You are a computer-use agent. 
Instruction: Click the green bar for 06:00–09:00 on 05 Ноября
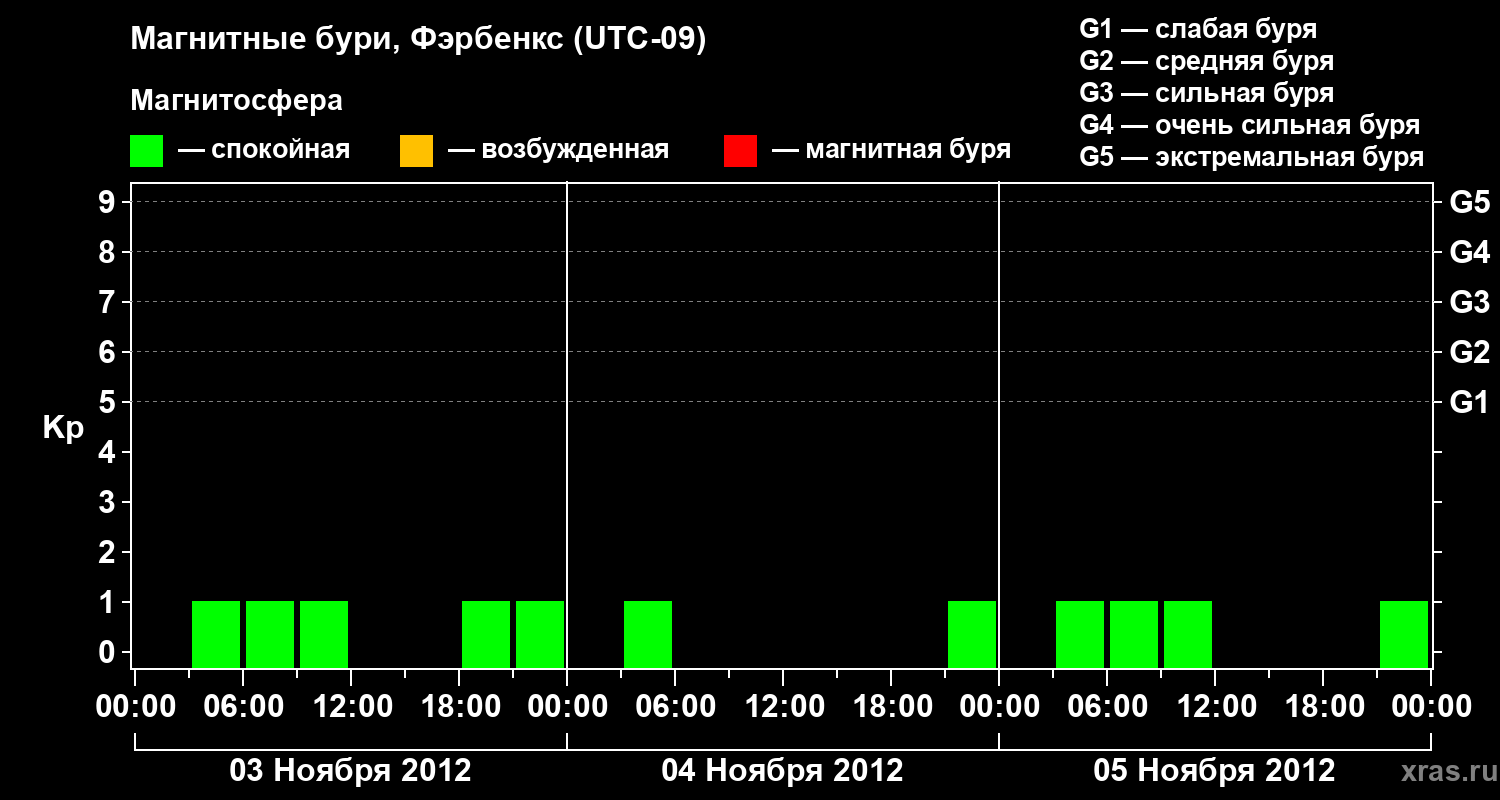point(1134,634)
